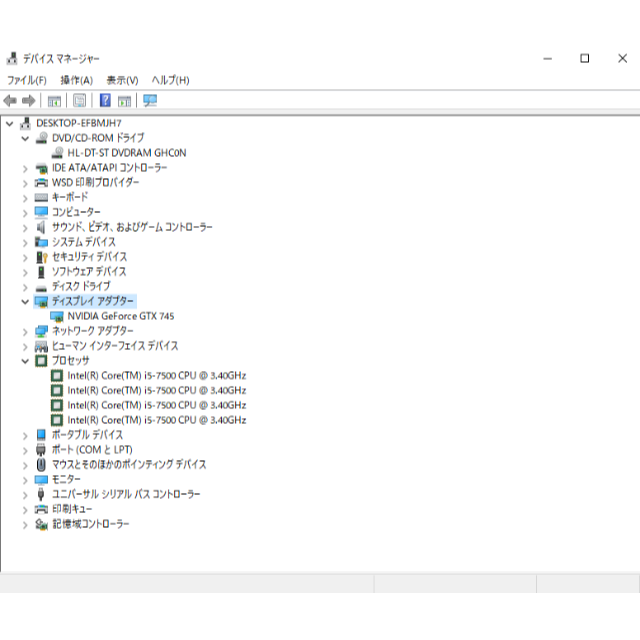Toggle the action pane toolbar icon
Screen dimensions: 640x640
tap(124, 100)
